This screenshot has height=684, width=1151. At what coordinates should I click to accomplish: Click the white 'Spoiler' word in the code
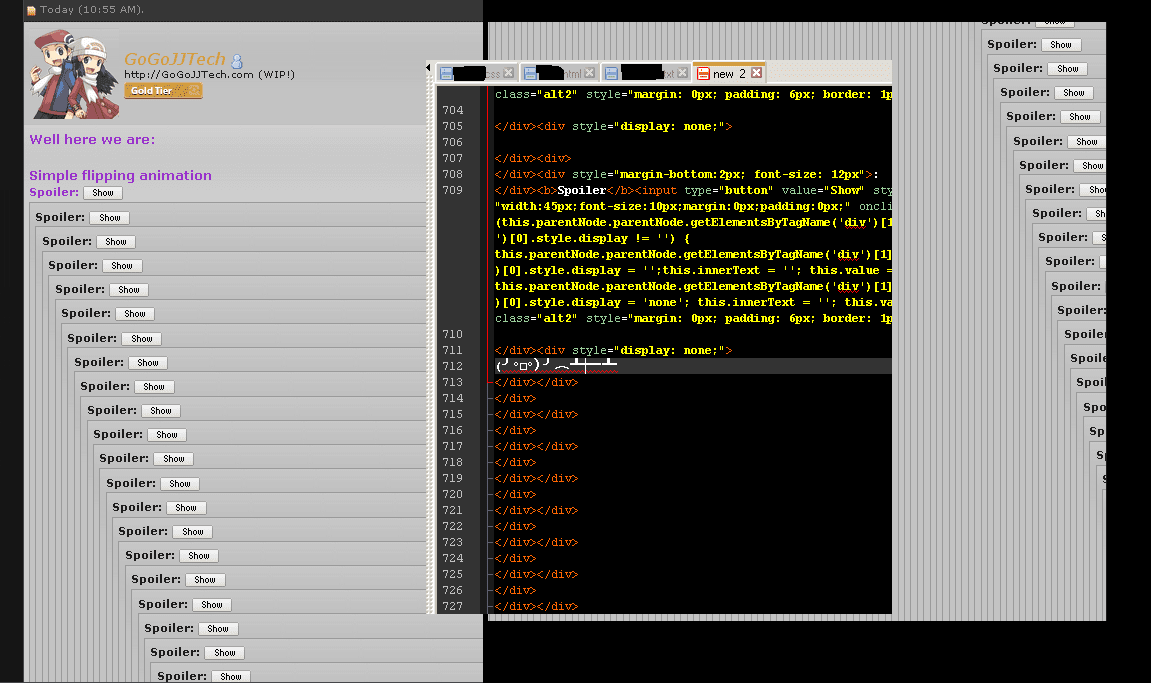(581, 191)
